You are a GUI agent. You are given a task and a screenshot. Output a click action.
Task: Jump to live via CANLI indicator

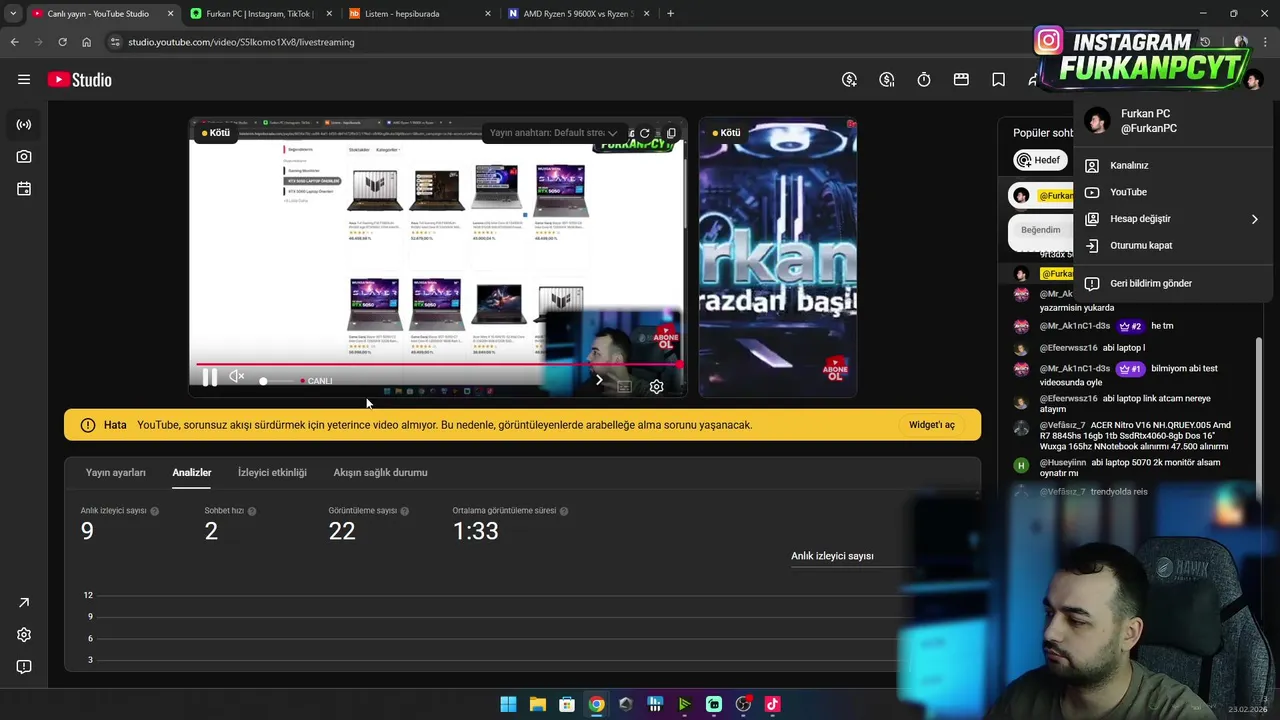(x=317, y=381)
